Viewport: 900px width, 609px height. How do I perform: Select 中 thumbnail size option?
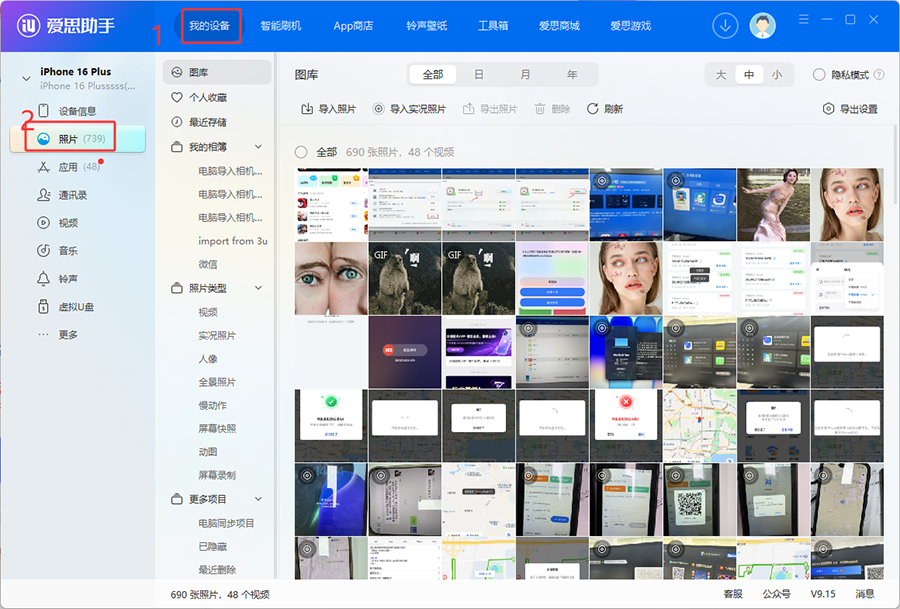(x=749, y=75)
